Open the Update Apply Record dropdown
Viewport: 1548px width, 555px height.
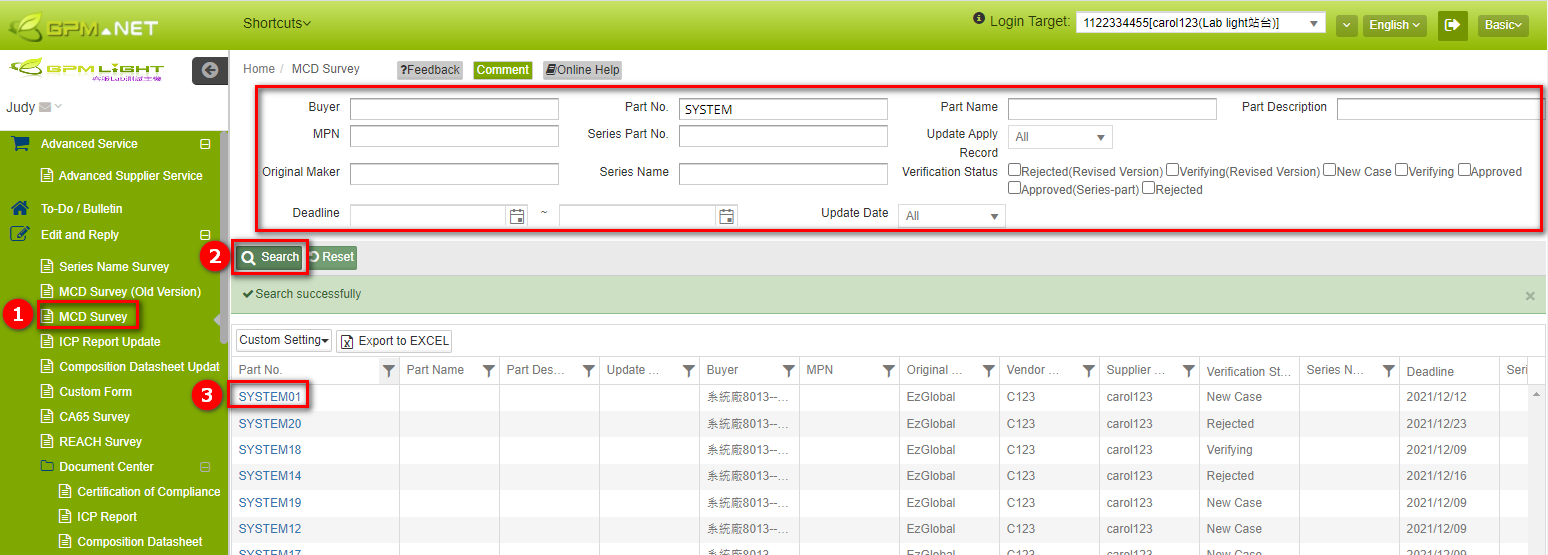pos(1060,137)
